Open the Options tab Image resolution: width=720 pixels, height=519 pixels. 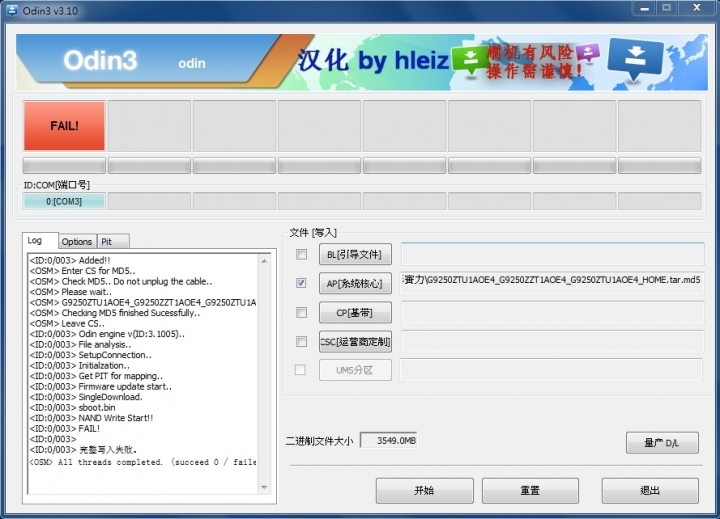pos(77,242)
